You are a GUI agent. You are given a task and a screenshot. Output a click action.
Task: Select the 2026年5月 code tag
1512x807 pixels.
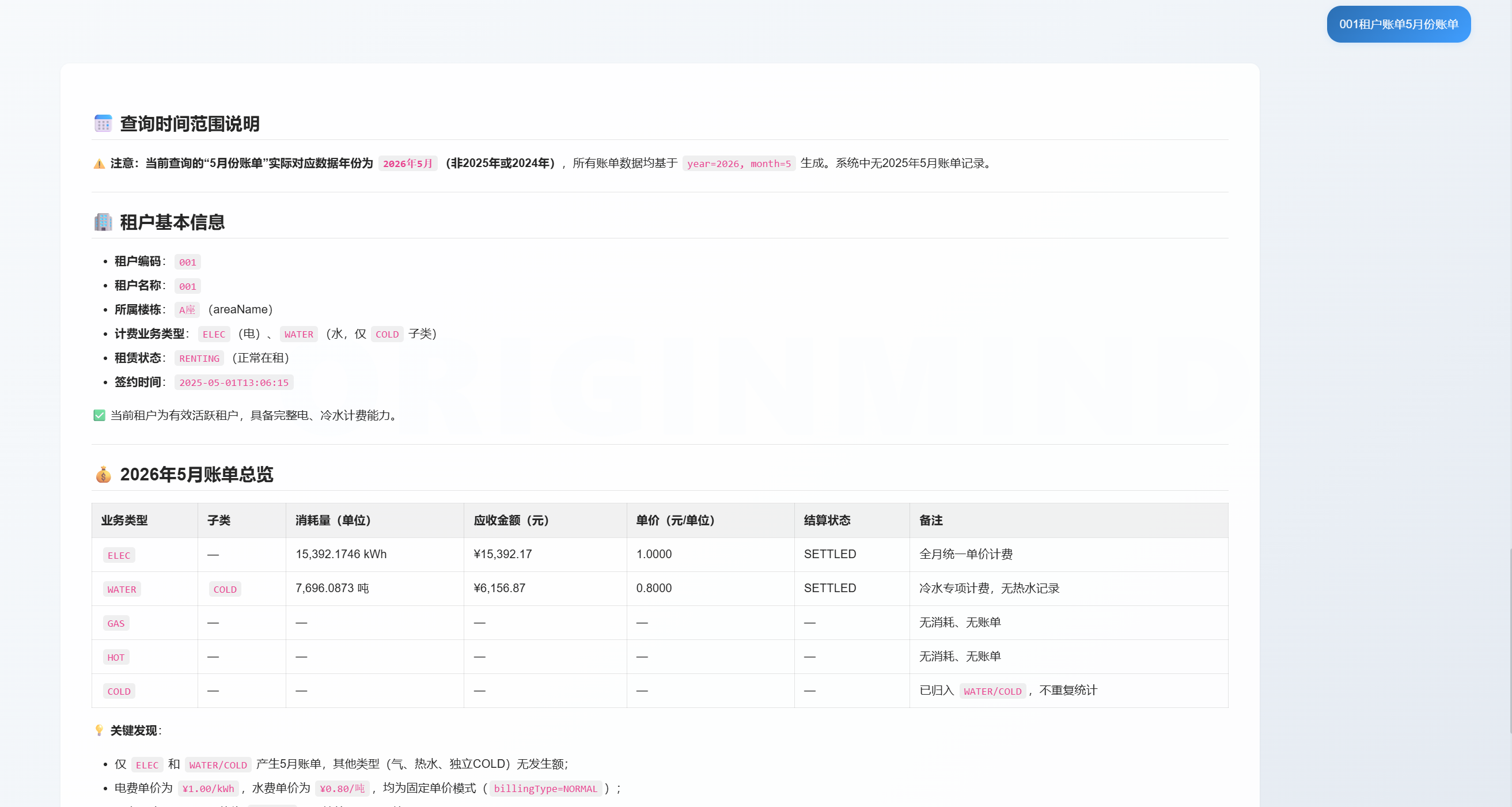pyautogui.click(x=408, y=164)
